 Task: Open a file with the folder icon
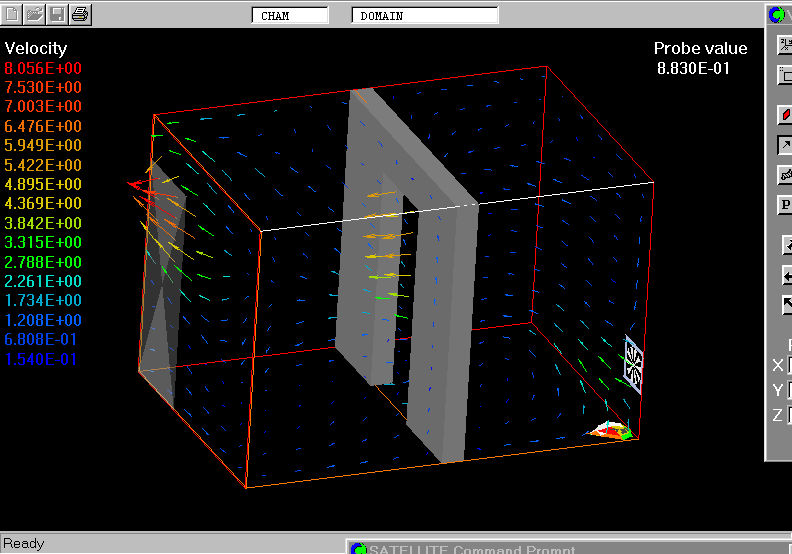pos(35,14)
